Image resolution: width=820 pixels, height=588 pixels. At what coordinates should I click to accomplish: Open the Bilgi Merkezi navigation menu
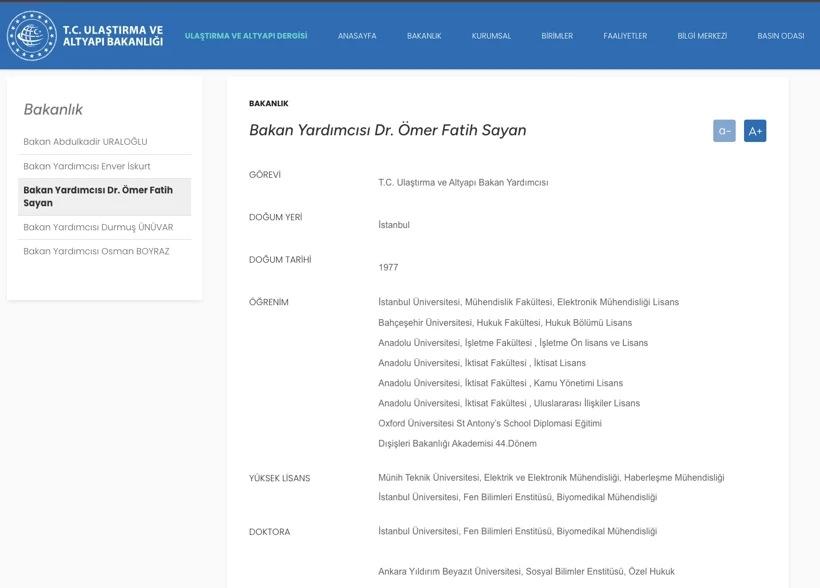tap(702, 36)
